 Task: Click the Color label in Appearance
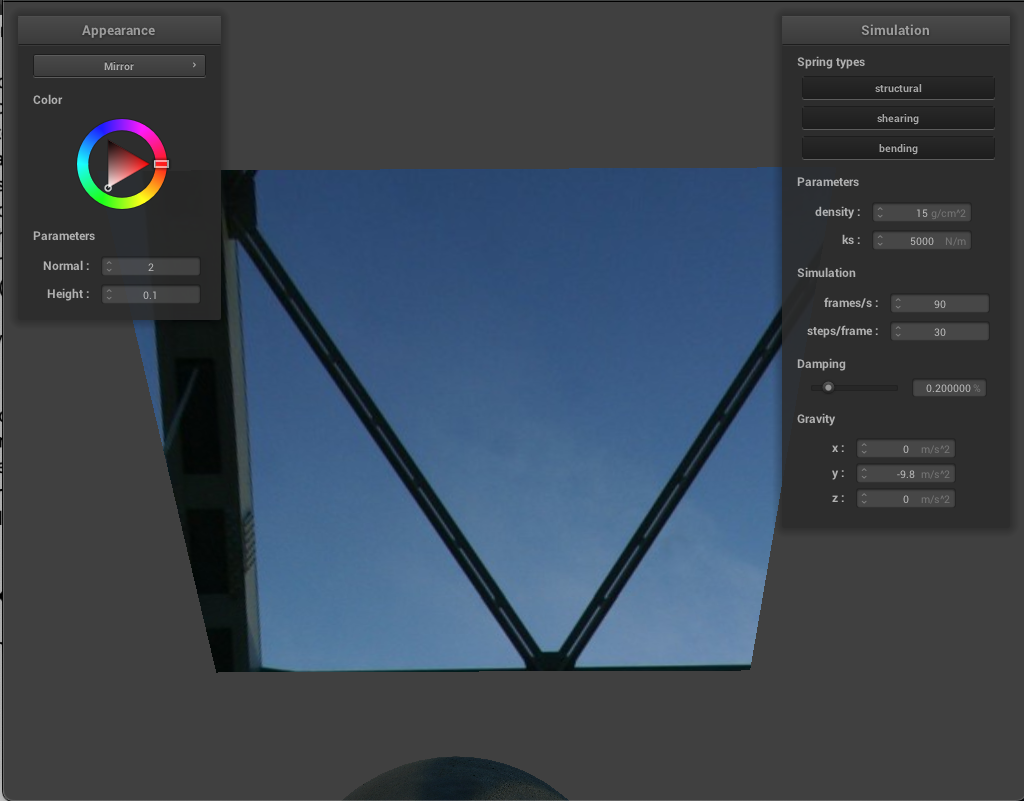pos(48,100)
